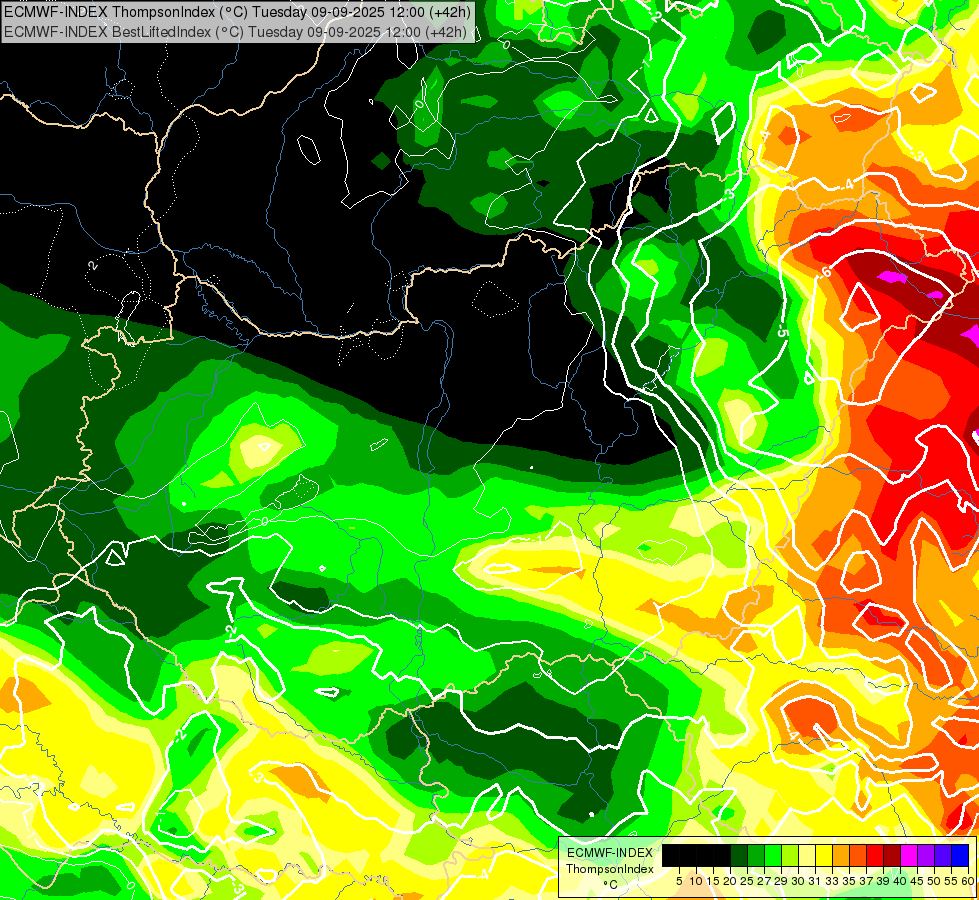
Task: Click the dark orange 35–37 legend swatch
Action: (858, 855)
